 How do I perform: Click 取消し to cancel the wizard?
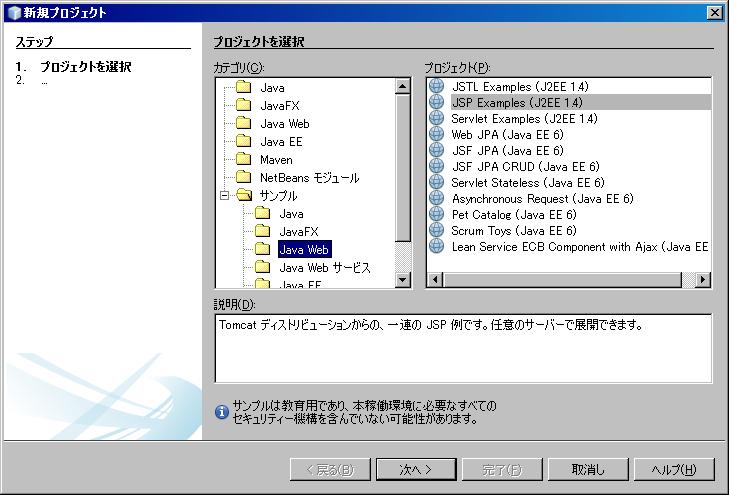(588, 469)
